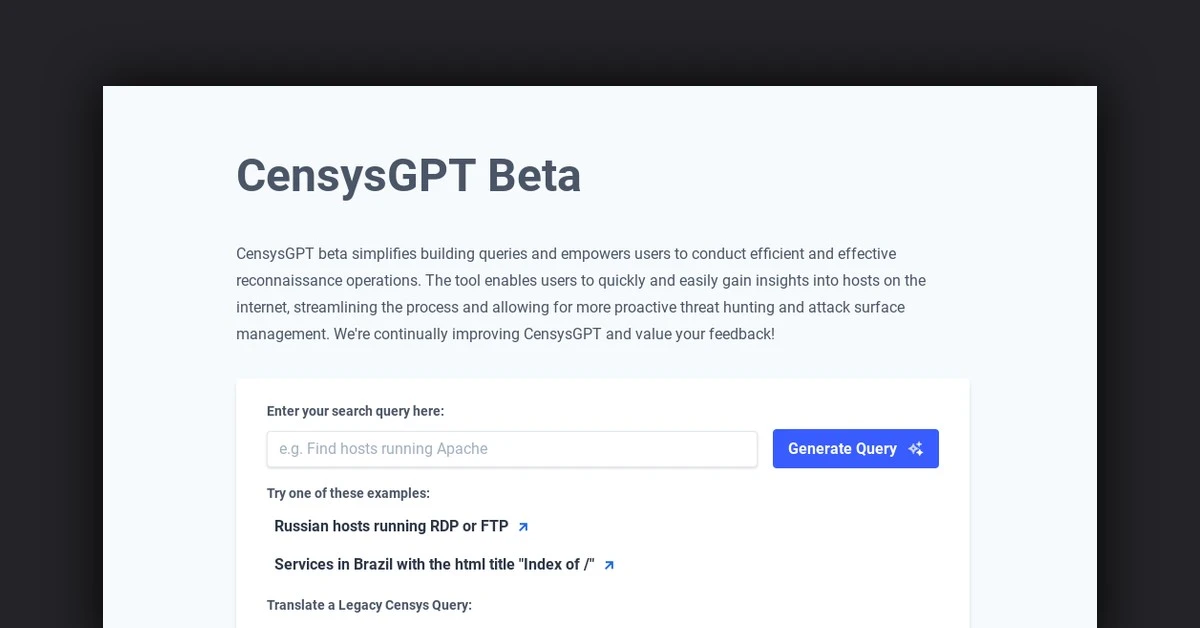Focus the search query input field
The image size is (1200, 628).
tap(512, 449)
